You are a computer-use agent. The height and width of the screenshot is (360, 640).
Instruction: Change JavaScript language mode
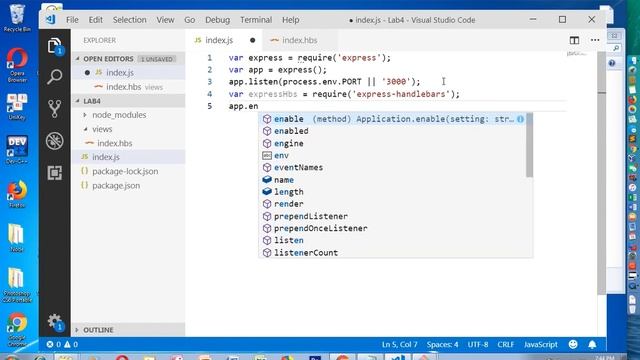point(540,344)
